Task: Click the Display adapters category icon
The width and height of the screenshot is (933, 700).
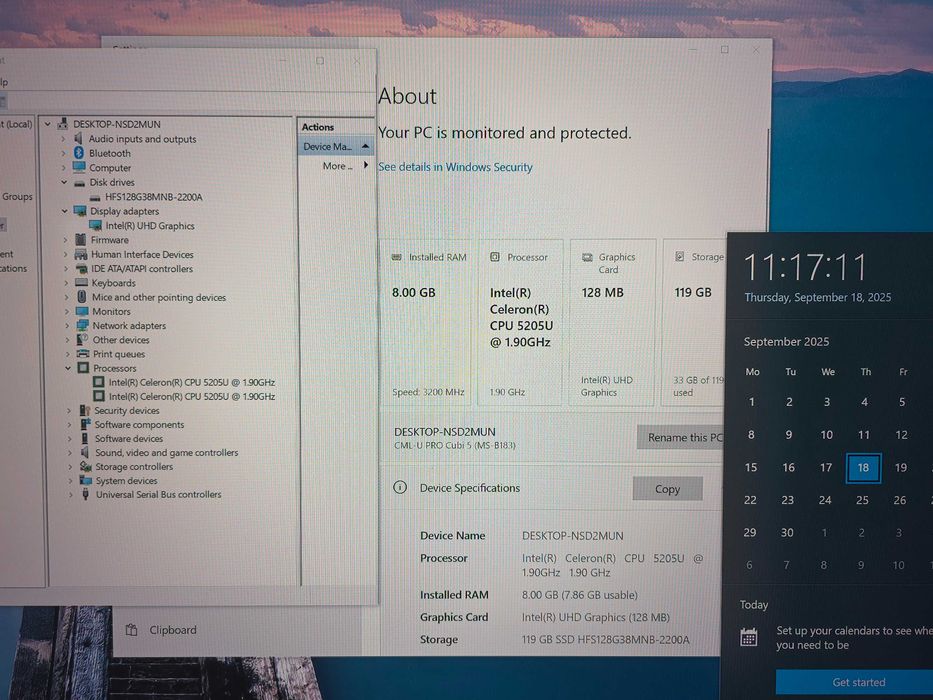Action: (x=80, y=211)
